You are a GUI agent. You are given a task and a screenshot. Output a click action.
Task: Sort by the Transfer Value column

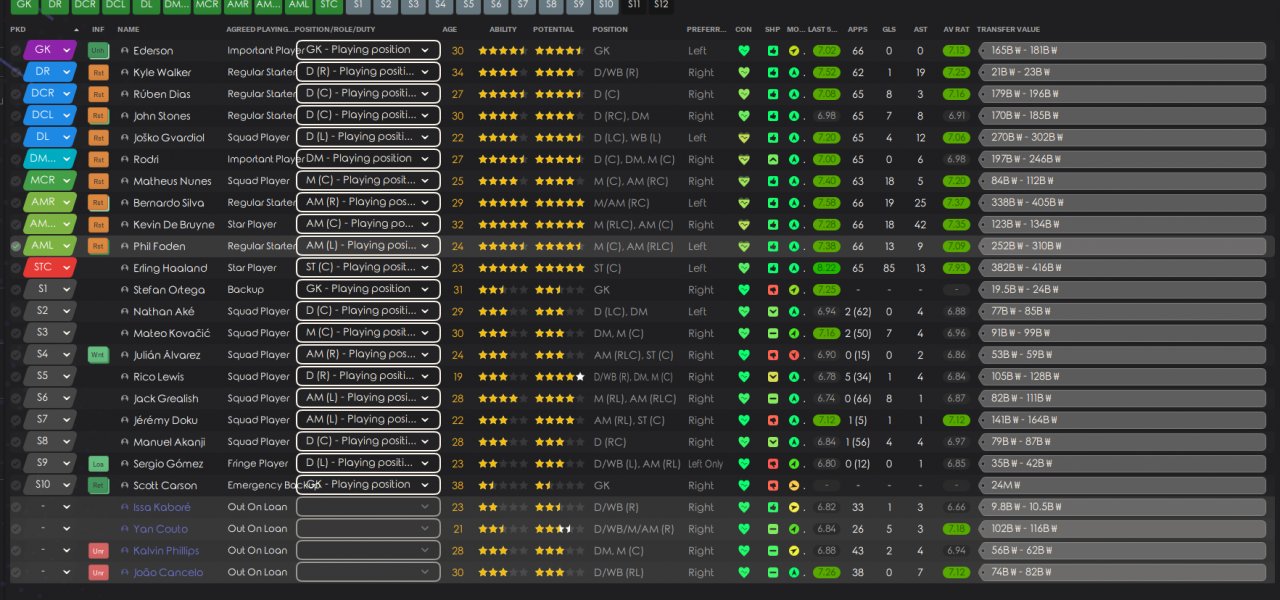[1008, 30]
